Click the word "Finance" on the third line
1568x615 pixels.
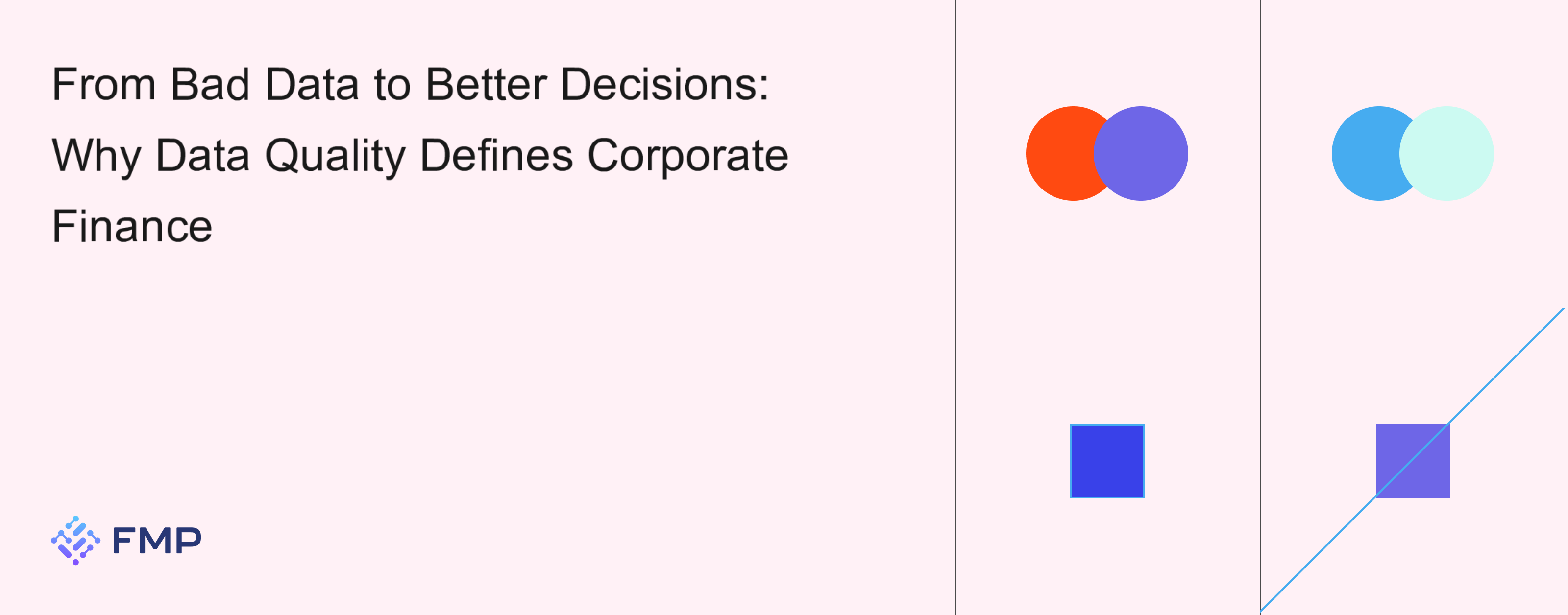coord(132,226)
